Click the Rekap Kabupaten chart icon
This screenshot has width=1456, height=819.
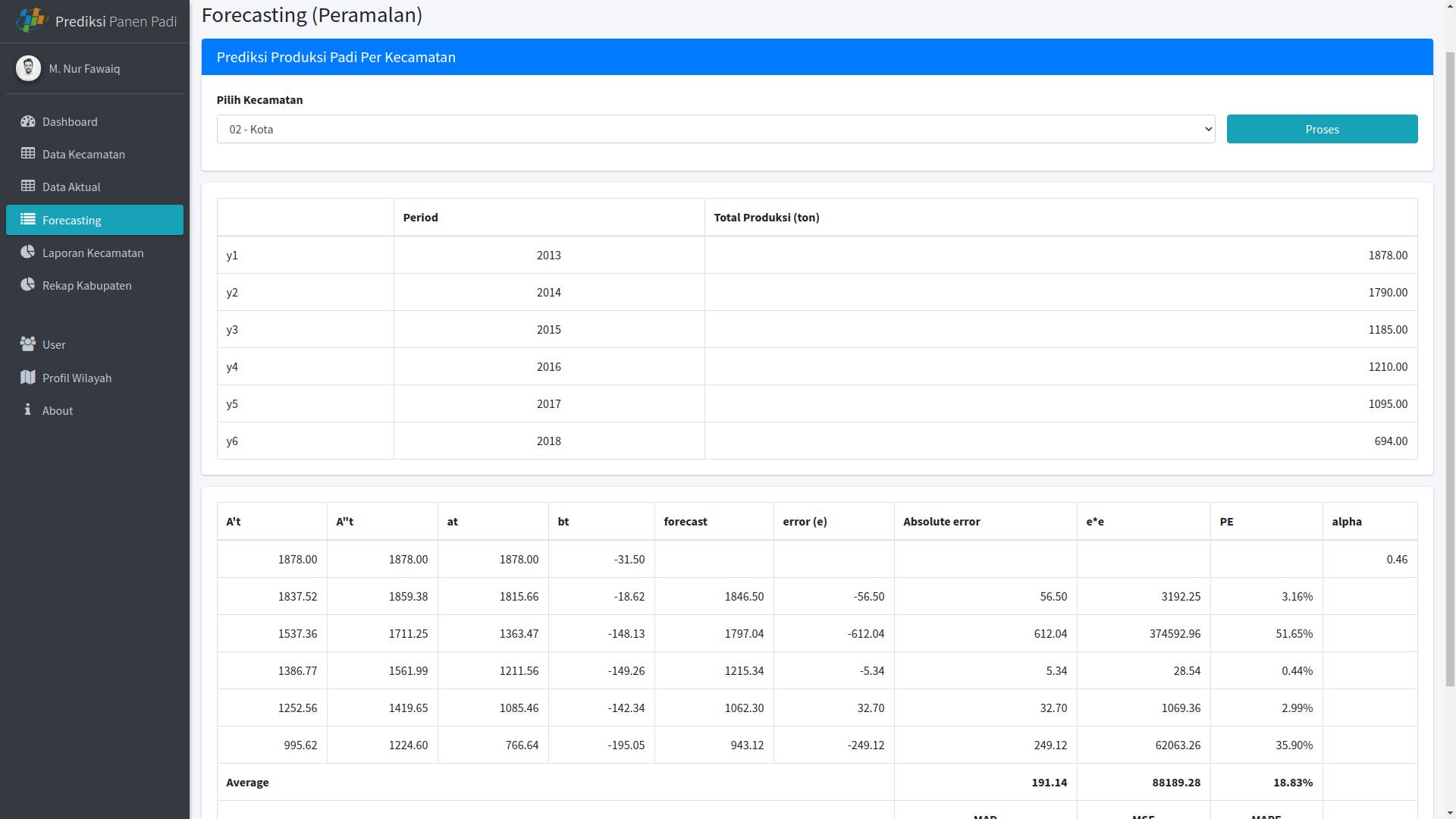[x=28, y=285]
